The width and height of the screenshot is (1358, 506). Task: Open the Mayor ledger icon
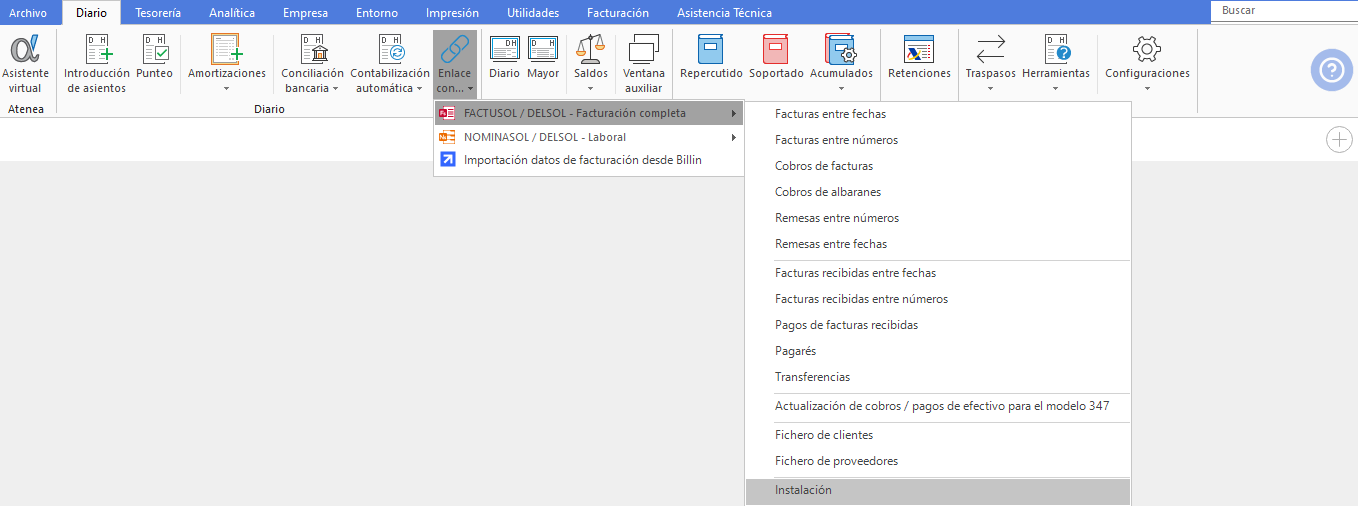[543, 48]
